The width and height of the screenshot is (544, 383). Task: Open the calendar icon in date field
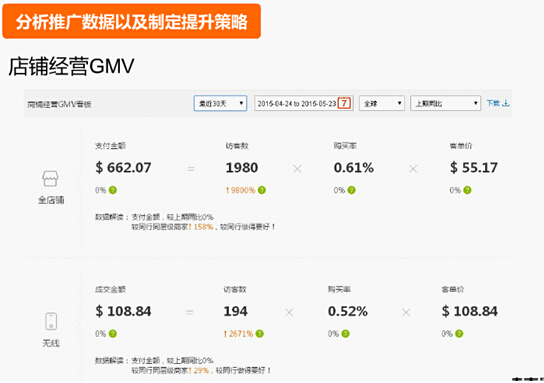pyautogui.click(x=344, y=103)
